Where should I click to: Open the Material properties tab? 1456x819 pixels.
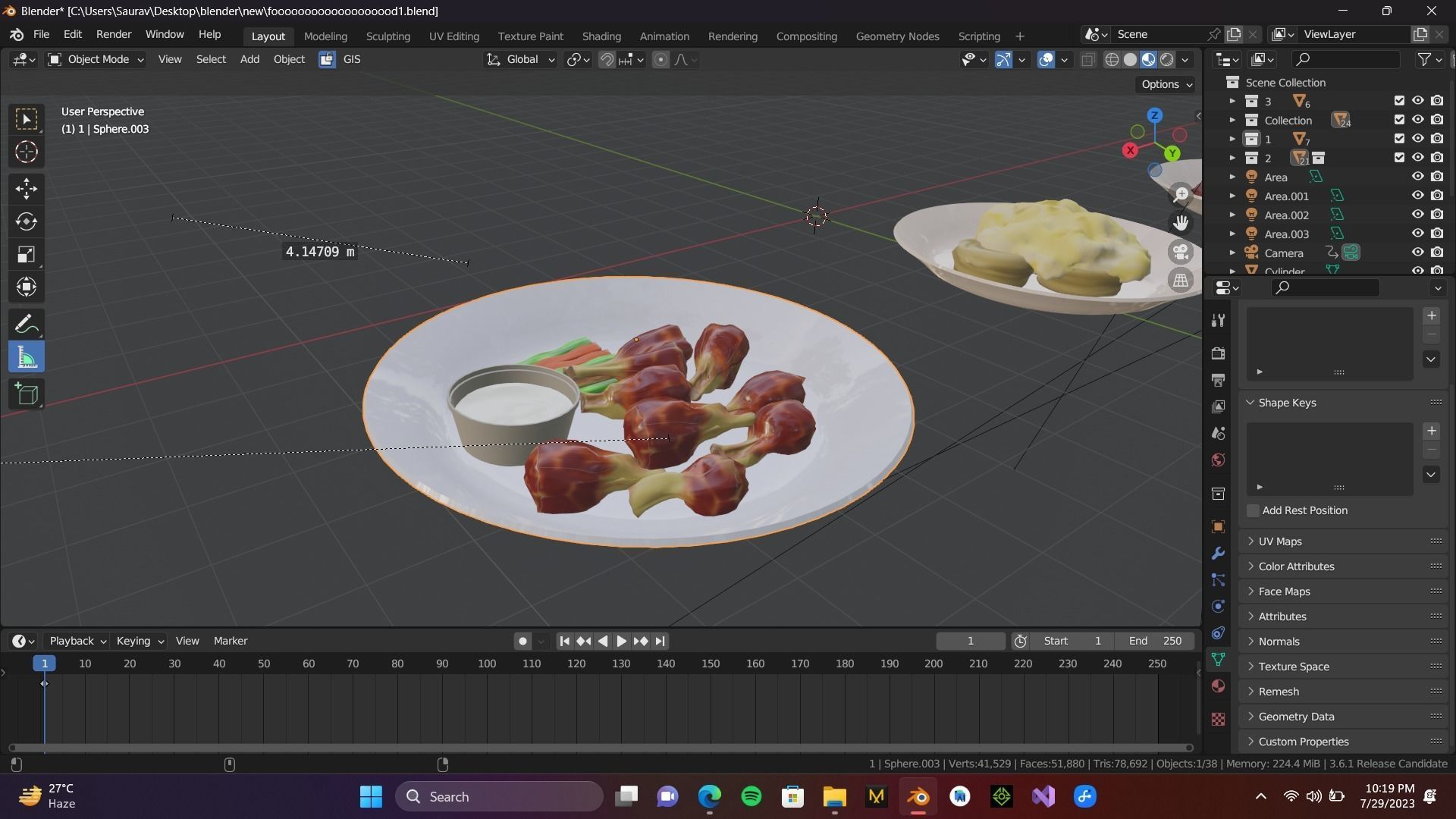point(1219,686)
